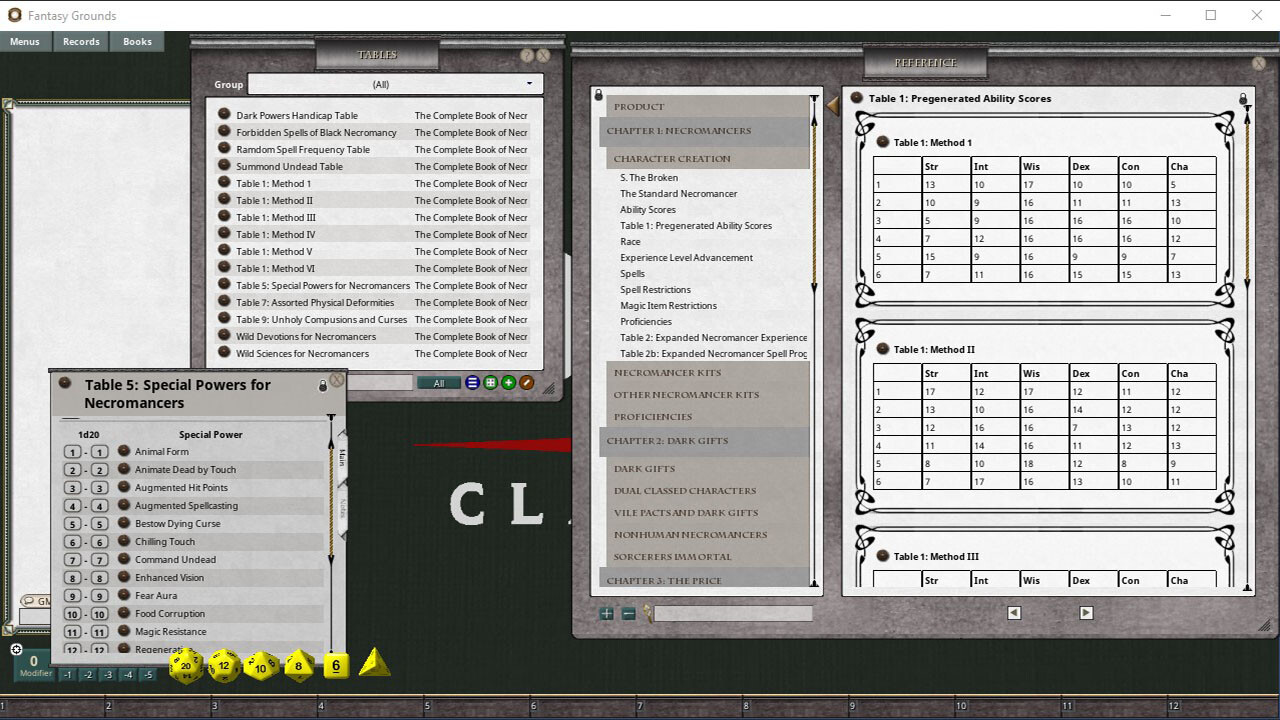Go to the next reference page arrow
The image size is (1280, 720).
(1086, 613)
